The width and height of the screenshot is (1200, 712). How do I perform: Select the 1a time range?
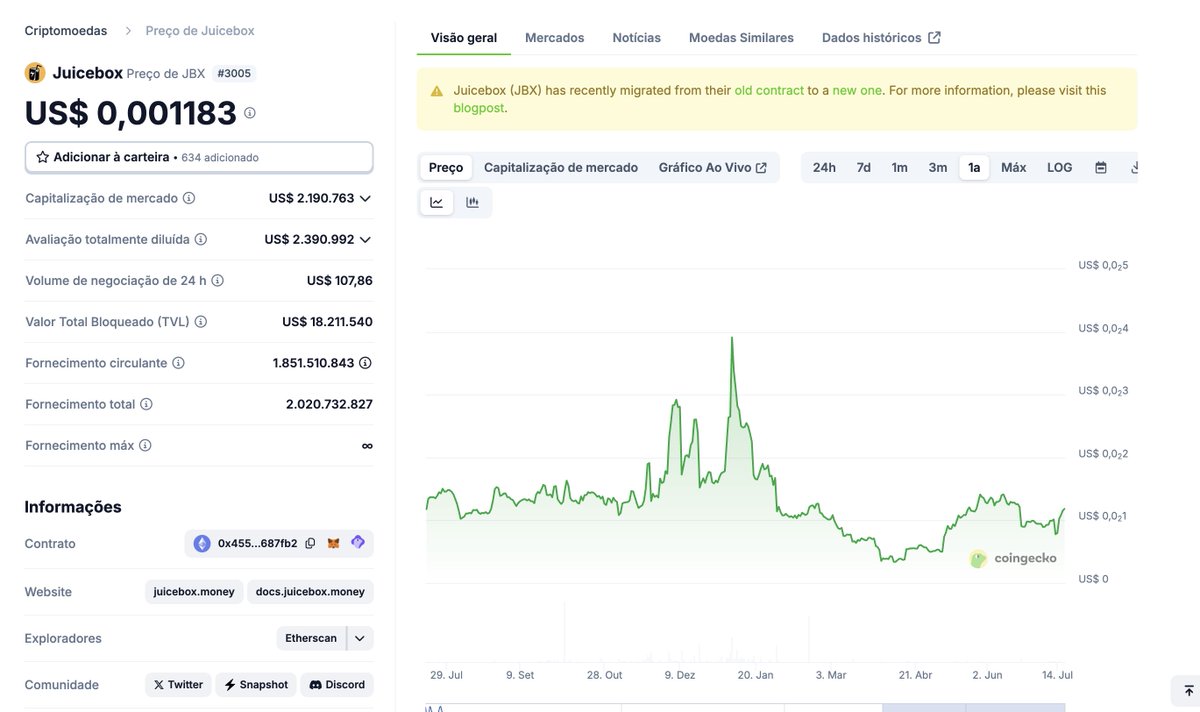click(x=974, y=168)
